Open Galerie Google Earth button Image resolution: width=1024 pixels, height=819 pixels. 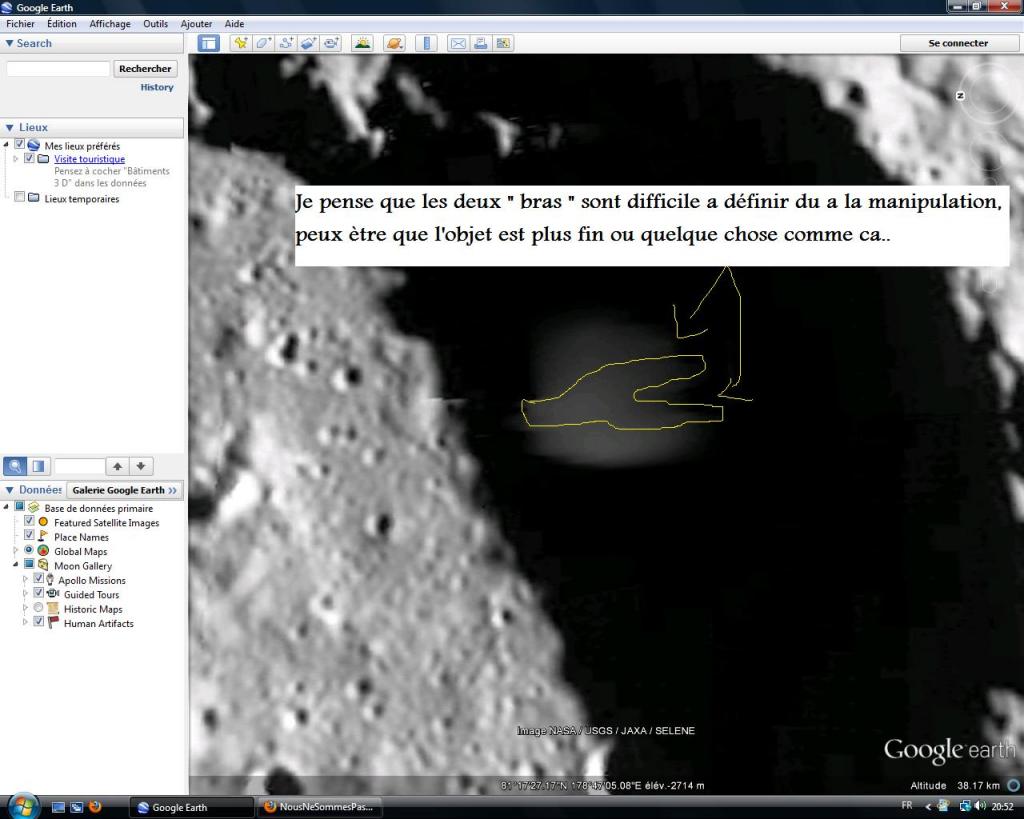(x=124, y=490)
